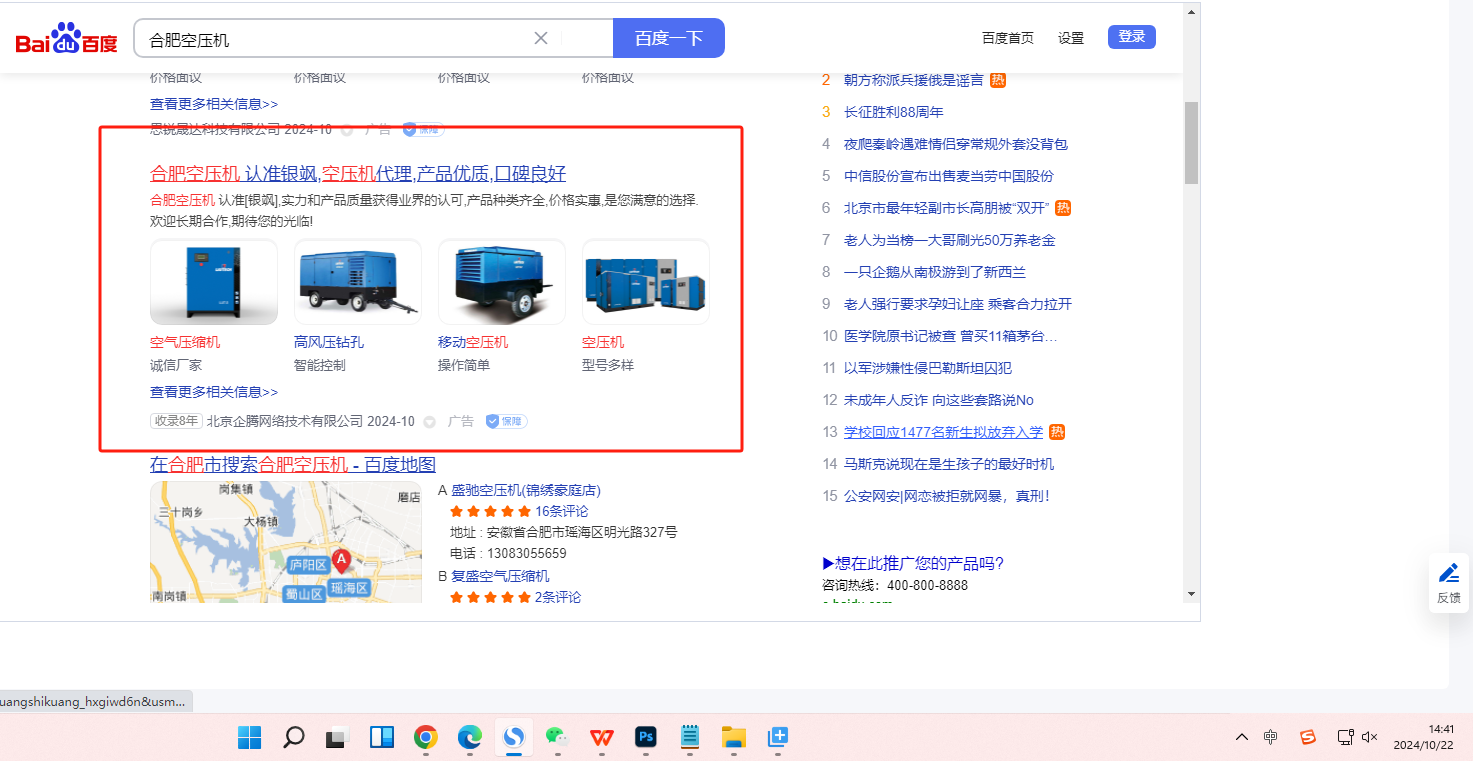Open Google Chrome from the taskbar

[426, 738]
